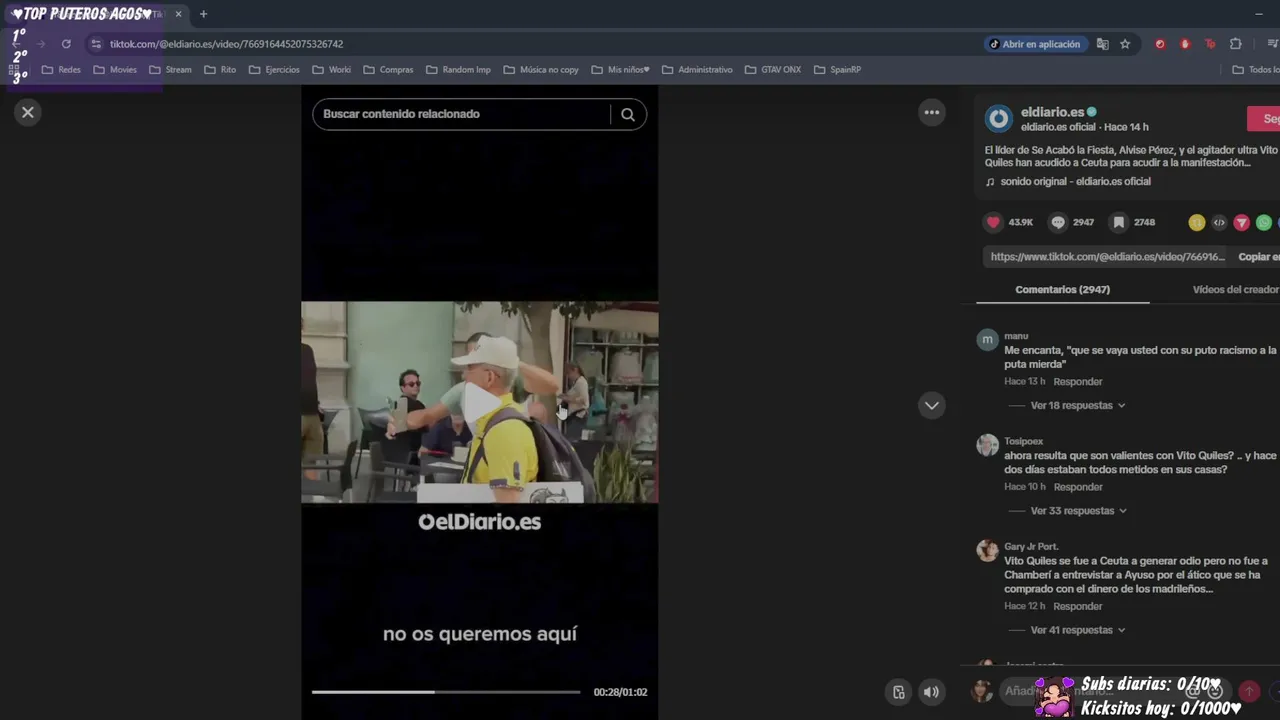Click the translate page icon
Viewport: 1280px width, 720px height.
click(1102, 44)
